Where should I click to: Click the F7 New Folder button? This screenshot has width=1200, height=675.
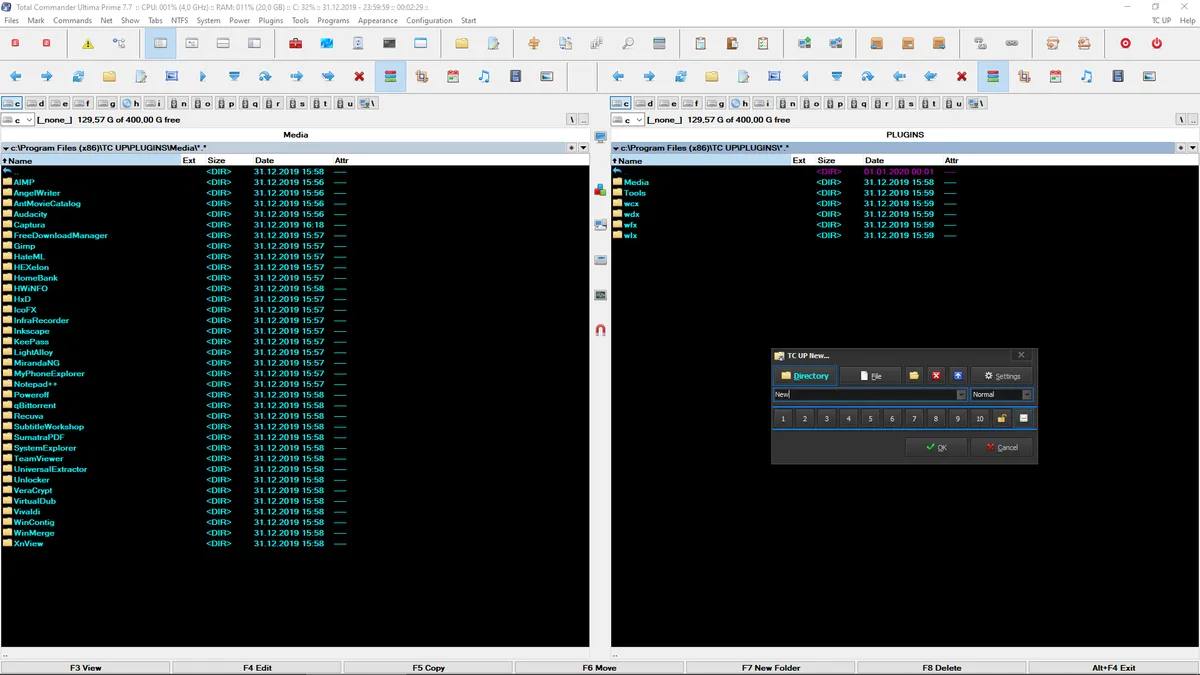point(771,667)
